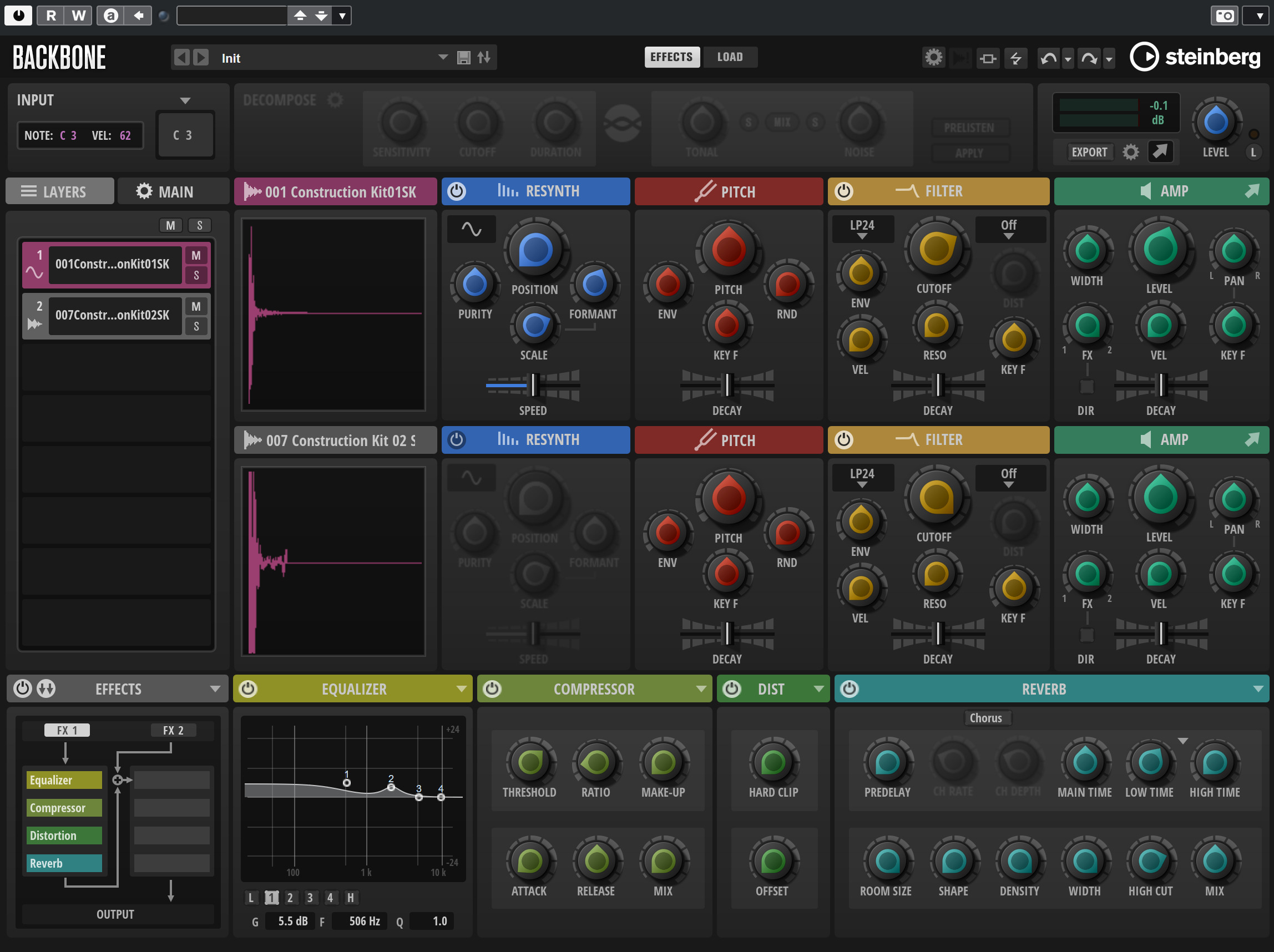Click the plug-in power bypass icon
Screen dimensions: 1274x952
coord(18,16)
